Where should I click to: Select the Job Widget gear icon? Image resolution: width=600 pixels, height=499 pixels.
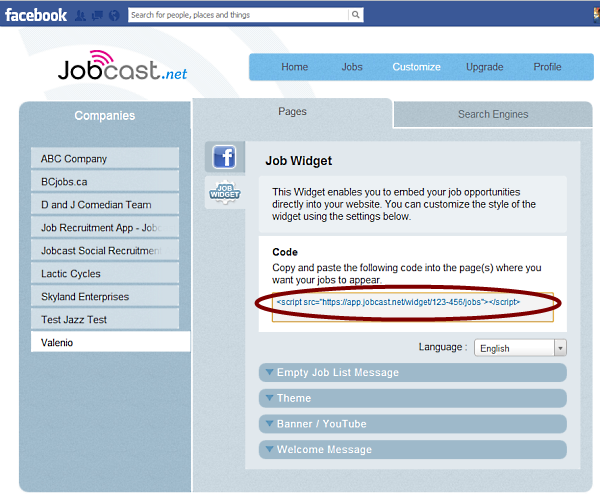click(x=225, y=192)
